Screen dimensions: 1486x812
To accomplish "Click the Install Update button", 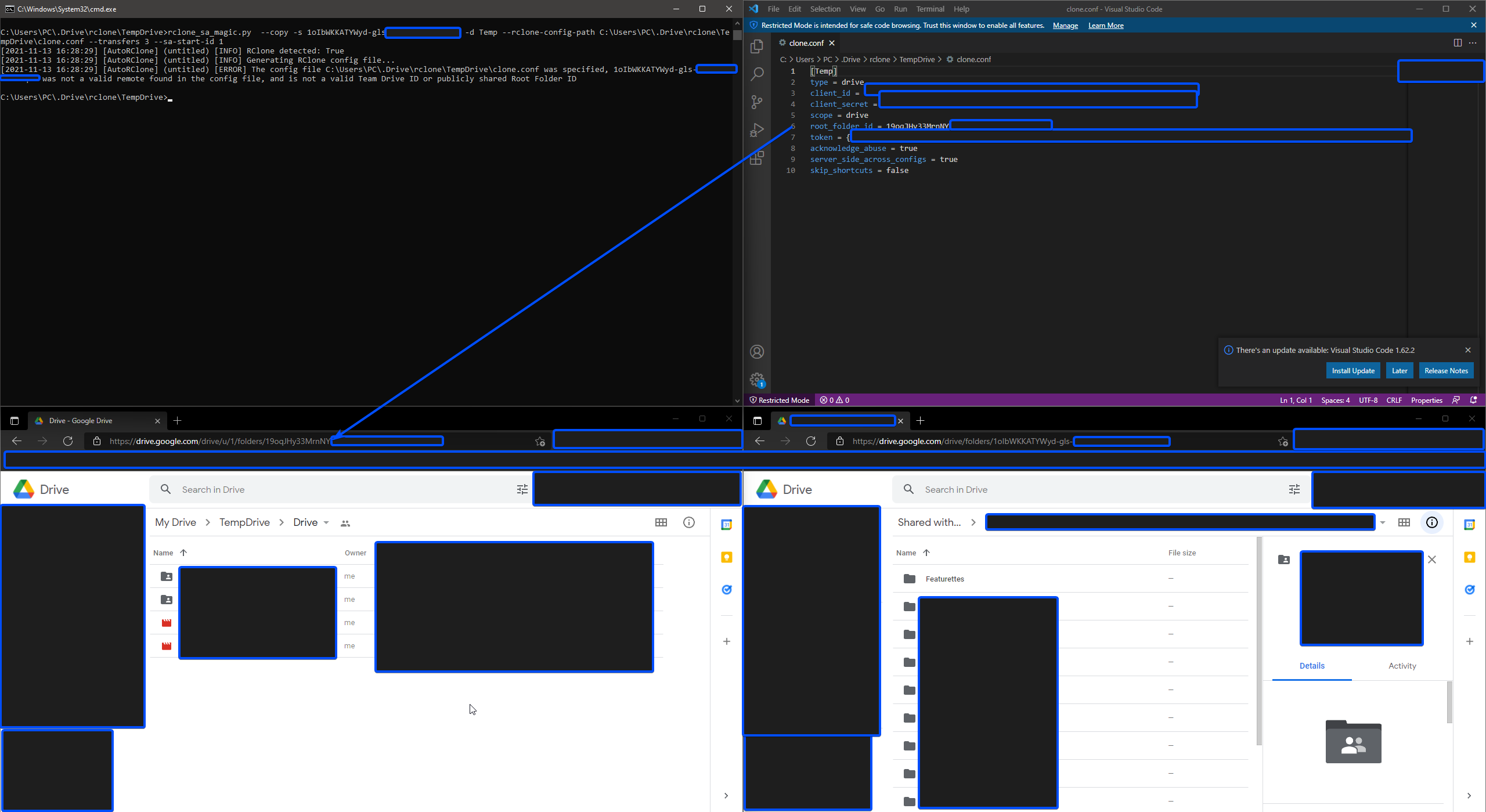I will point(1352,371).
